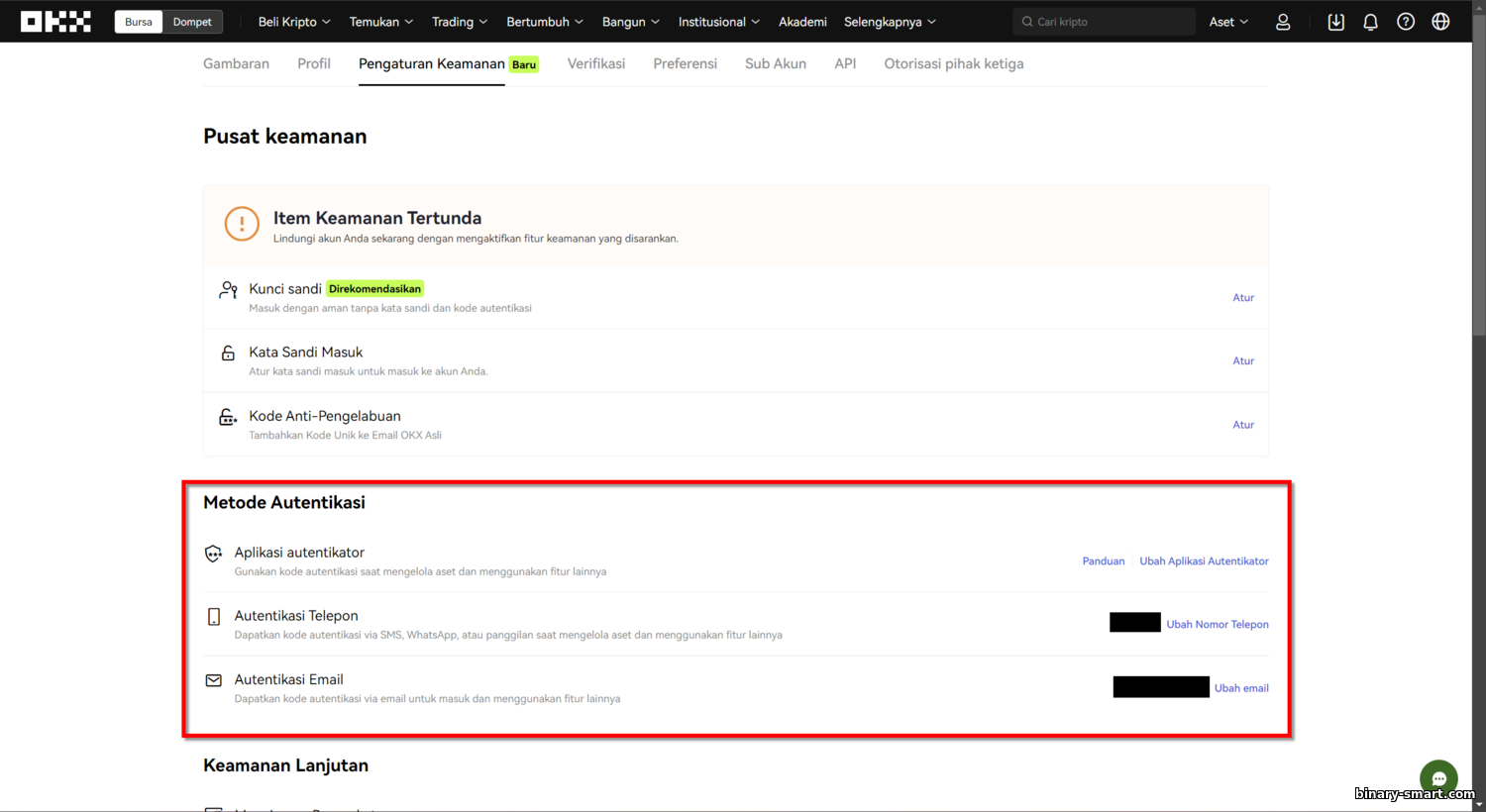Viewport: 1486px width, 812px height.
Task: Click the Ubah Aplikasi Autentikator link
Action: [x=1204, y=560]
